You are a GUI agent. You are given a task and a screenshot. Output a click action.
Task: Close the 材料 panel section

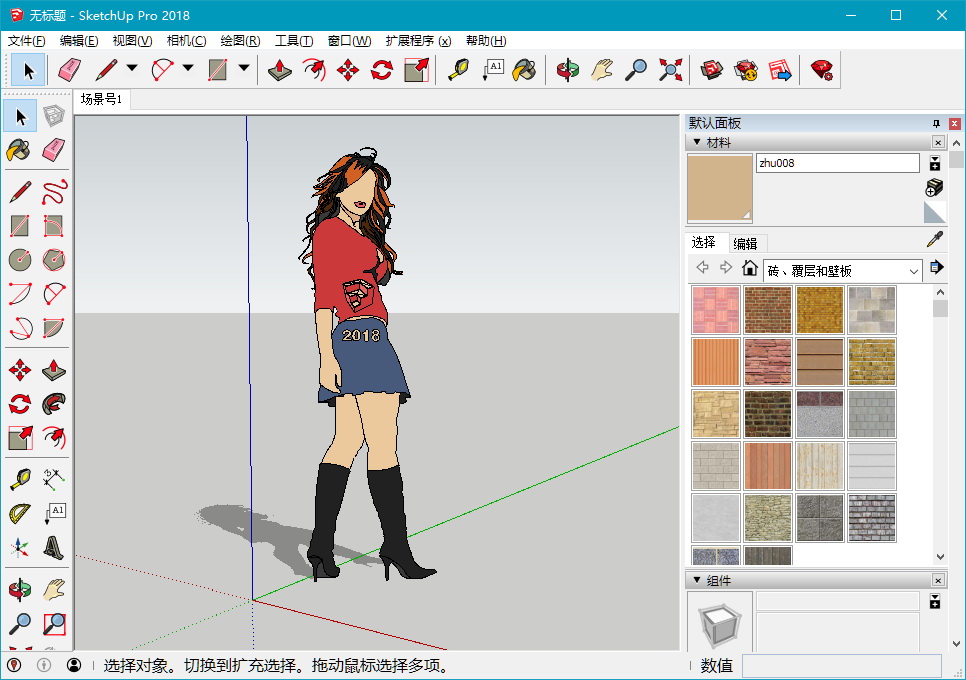(x=938, y=142)
